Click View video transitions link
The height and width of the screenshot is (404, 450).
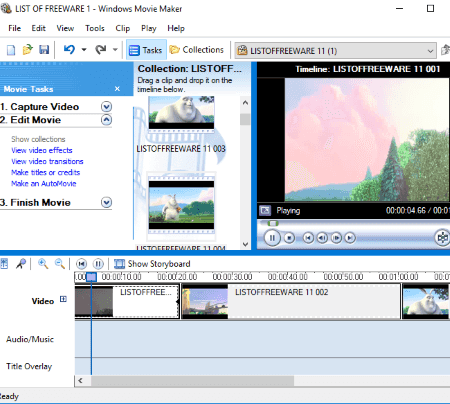point(47,161)
